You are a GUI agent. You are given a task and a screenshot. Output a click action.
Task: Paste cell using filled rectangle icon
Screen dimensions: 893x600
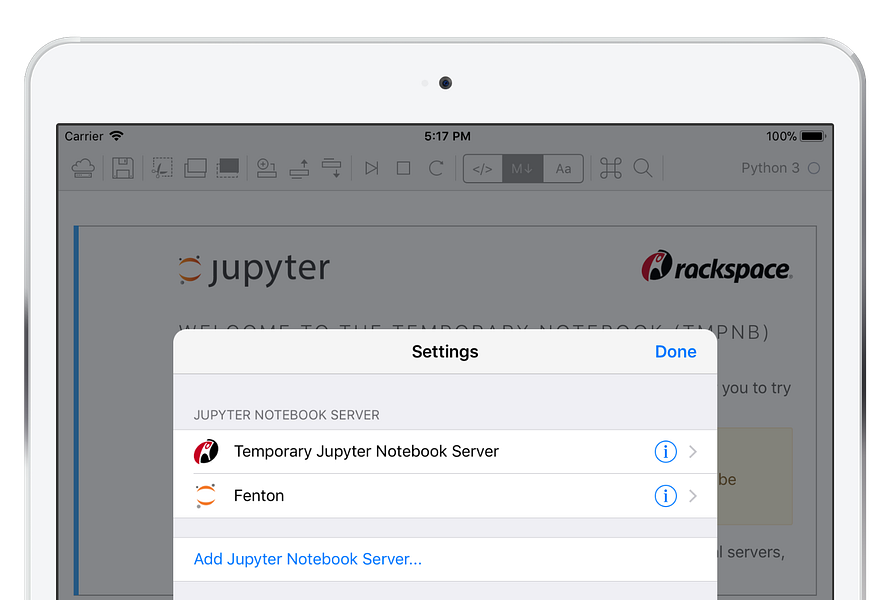point(228,168)
